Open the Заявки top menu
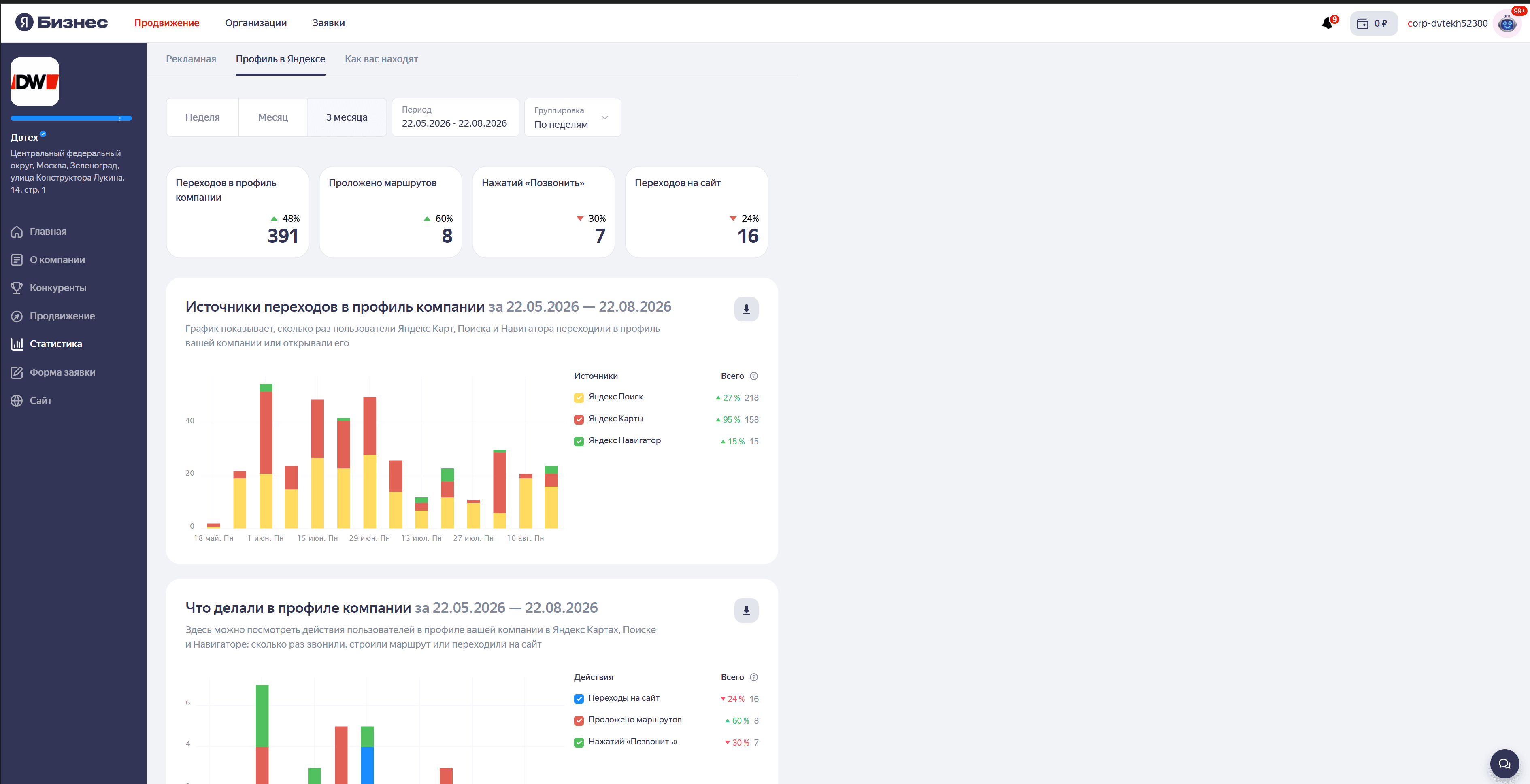The height and width of the screenshot is (784, 1530). pos(328,23)
